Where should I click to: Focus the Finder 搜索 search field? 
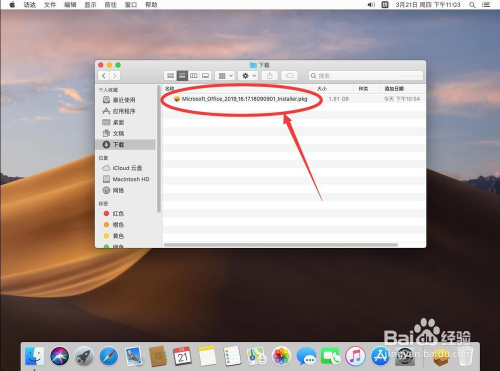[x=366, y=76]
